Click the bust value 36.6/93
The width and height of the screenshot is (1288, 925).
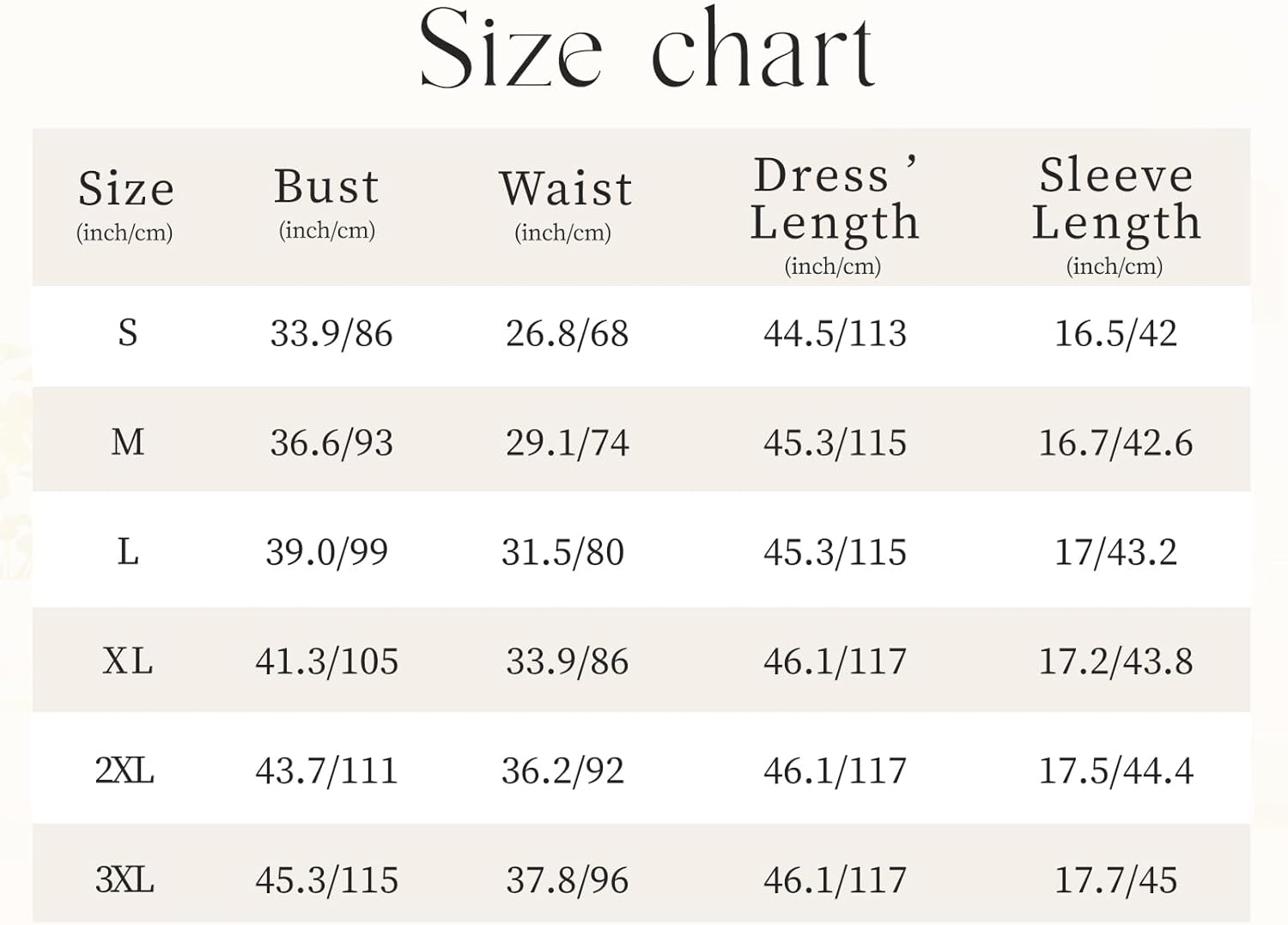(331, 442)
